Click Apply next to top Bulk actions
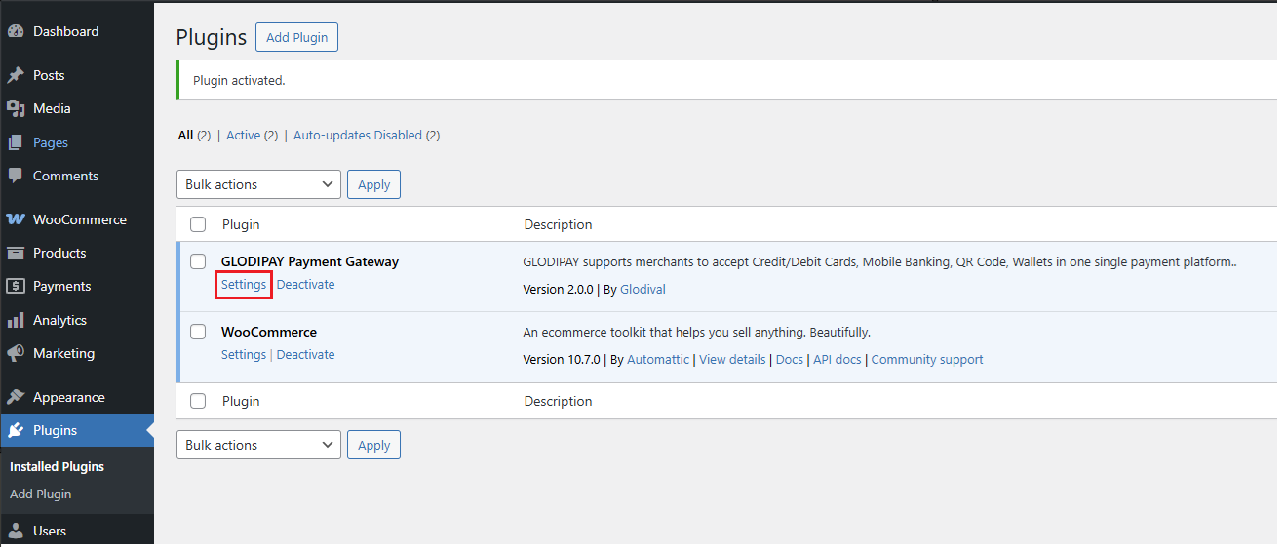Screen dimensions: 1277x547 coord(374,184)
